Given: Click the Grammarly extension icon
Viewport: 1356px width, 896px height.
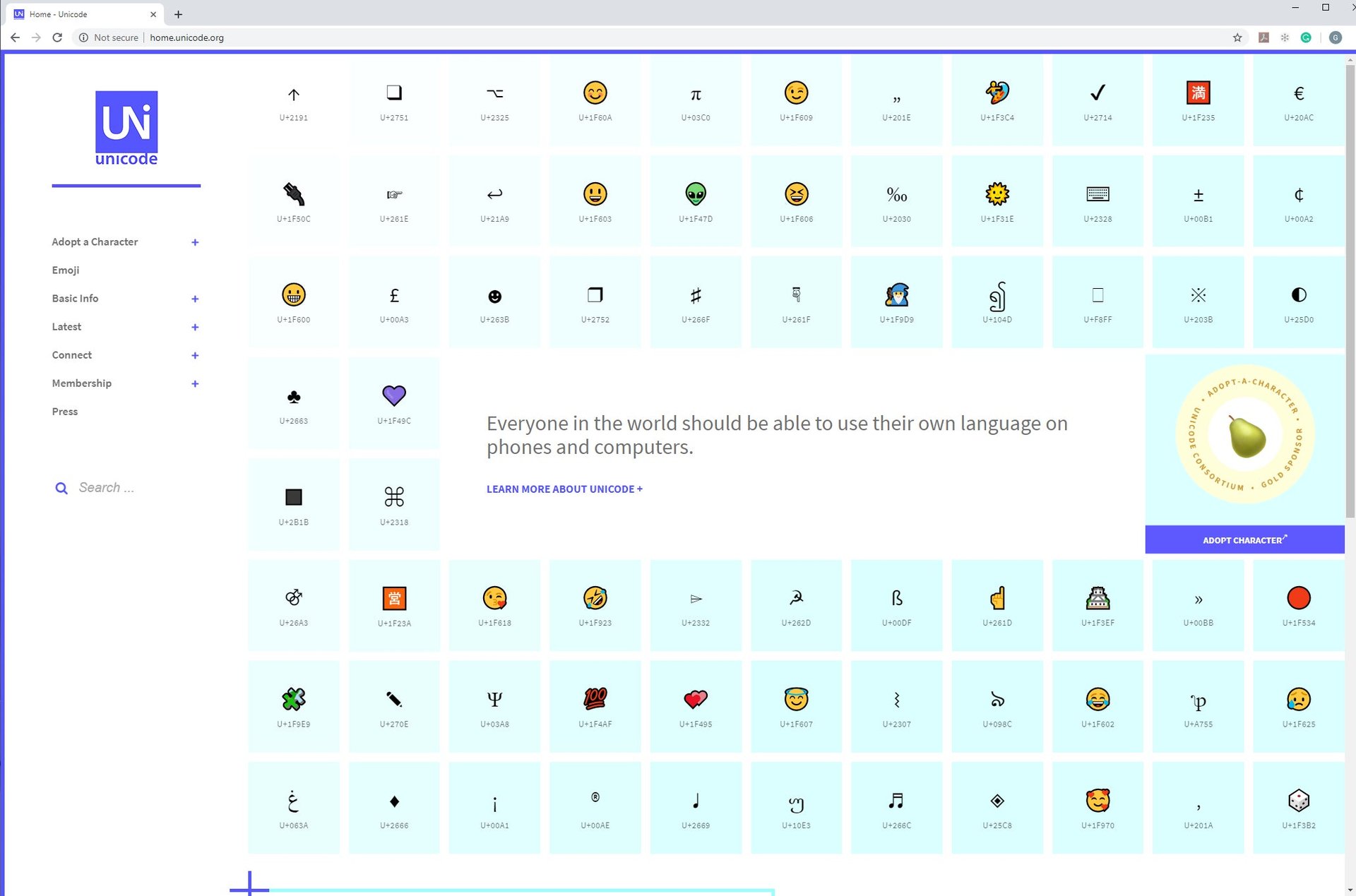Looking at the screenshot, I should tap(1306, 37).
